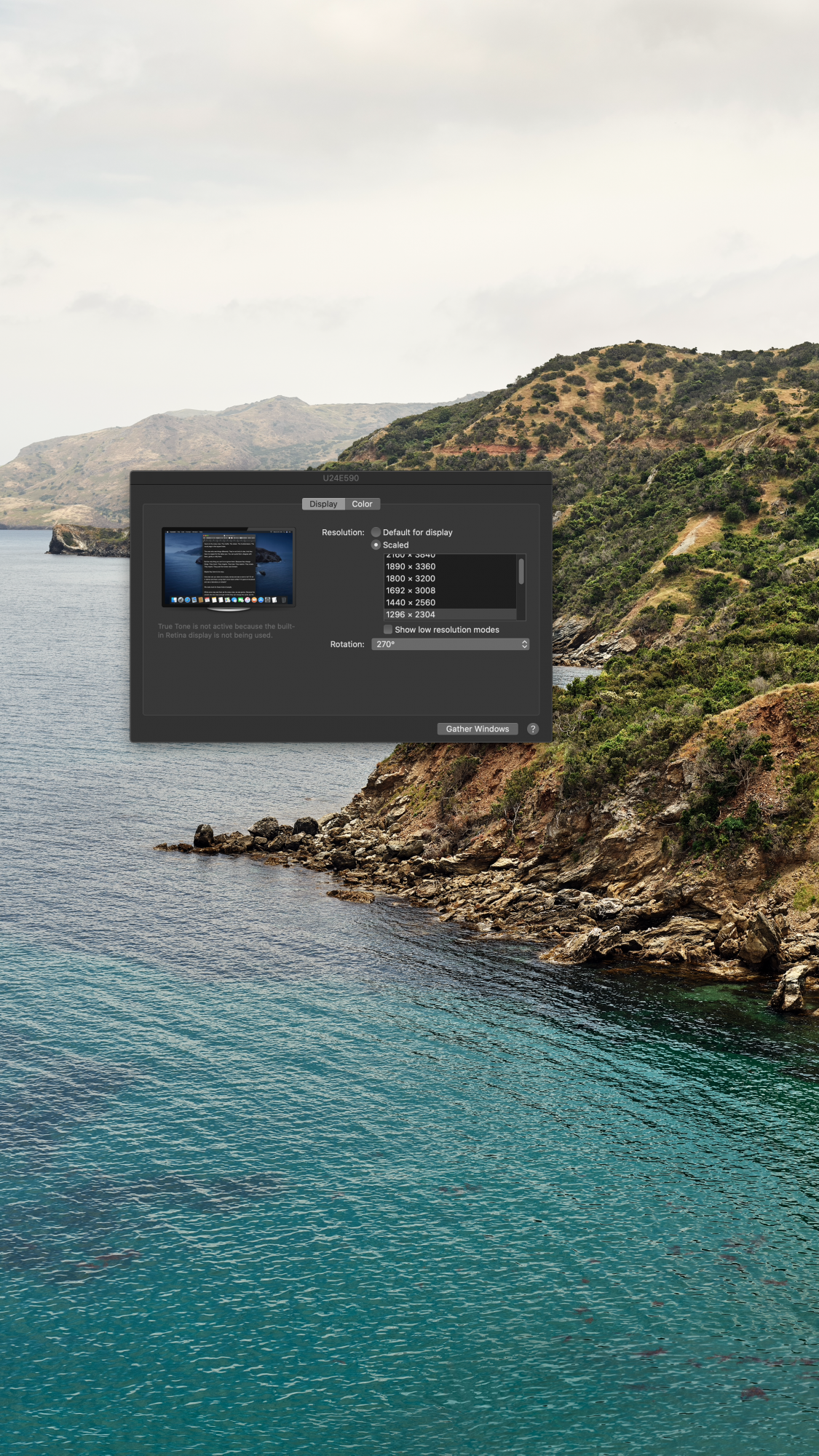Viewport: 819px width, 1456px height.
Task: Open the Rotation 270° dropdown
Action: tap(450, 644)
